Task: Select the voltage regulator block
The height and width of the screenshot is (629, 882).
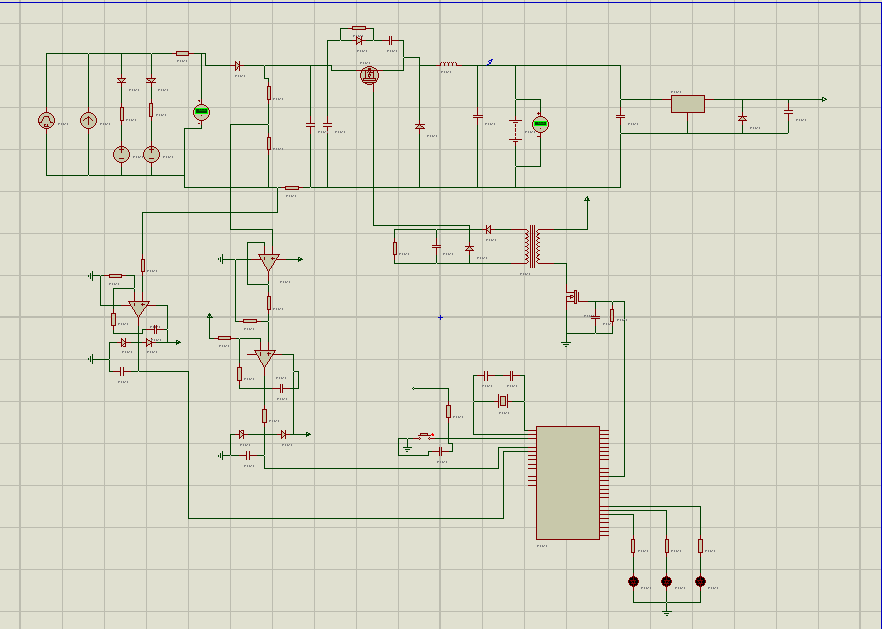Action: click(x=687, y=104)
